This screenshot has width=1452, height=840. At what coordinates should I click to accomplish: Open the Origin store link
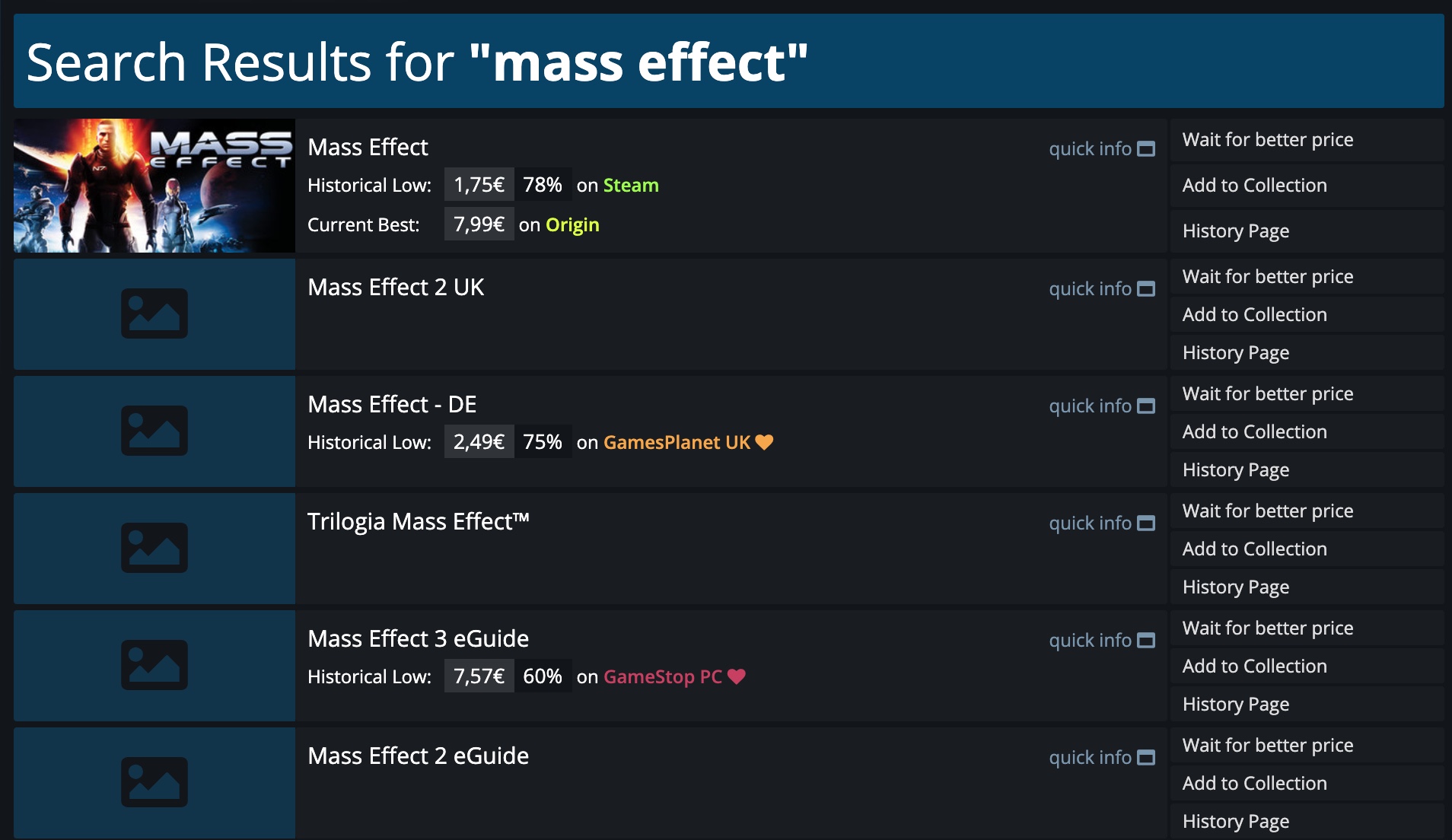[x=572, y=225]
